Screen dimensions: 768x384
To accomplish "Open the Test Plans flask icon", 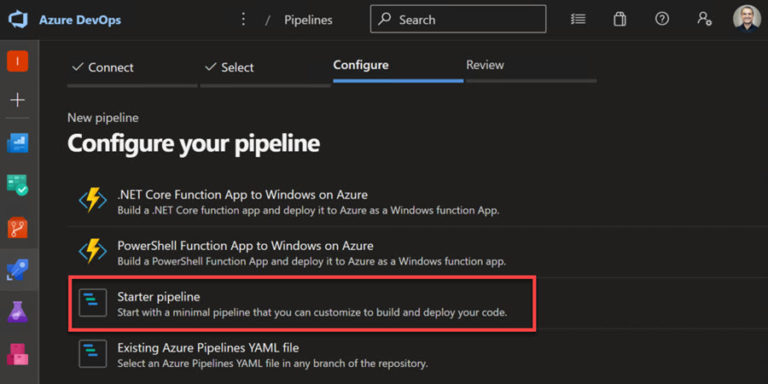I will [18, 312].
